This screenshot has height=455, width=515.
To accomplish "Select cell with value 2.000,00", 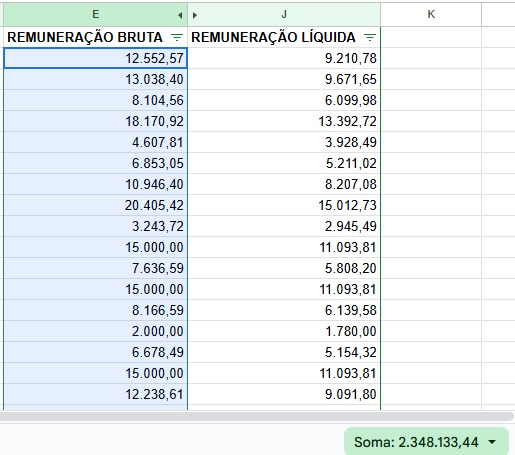I will click(x=95, y=331).
